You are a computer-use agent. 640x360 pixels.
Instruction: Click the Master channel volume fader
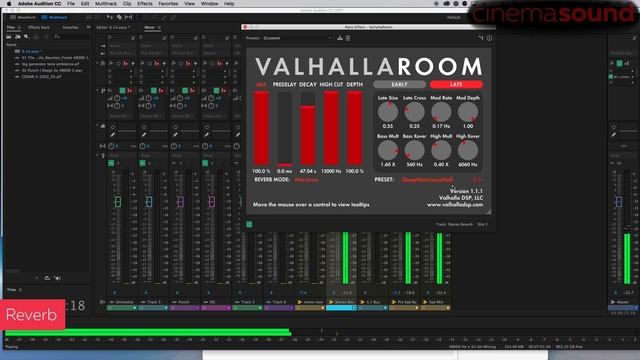619,202
